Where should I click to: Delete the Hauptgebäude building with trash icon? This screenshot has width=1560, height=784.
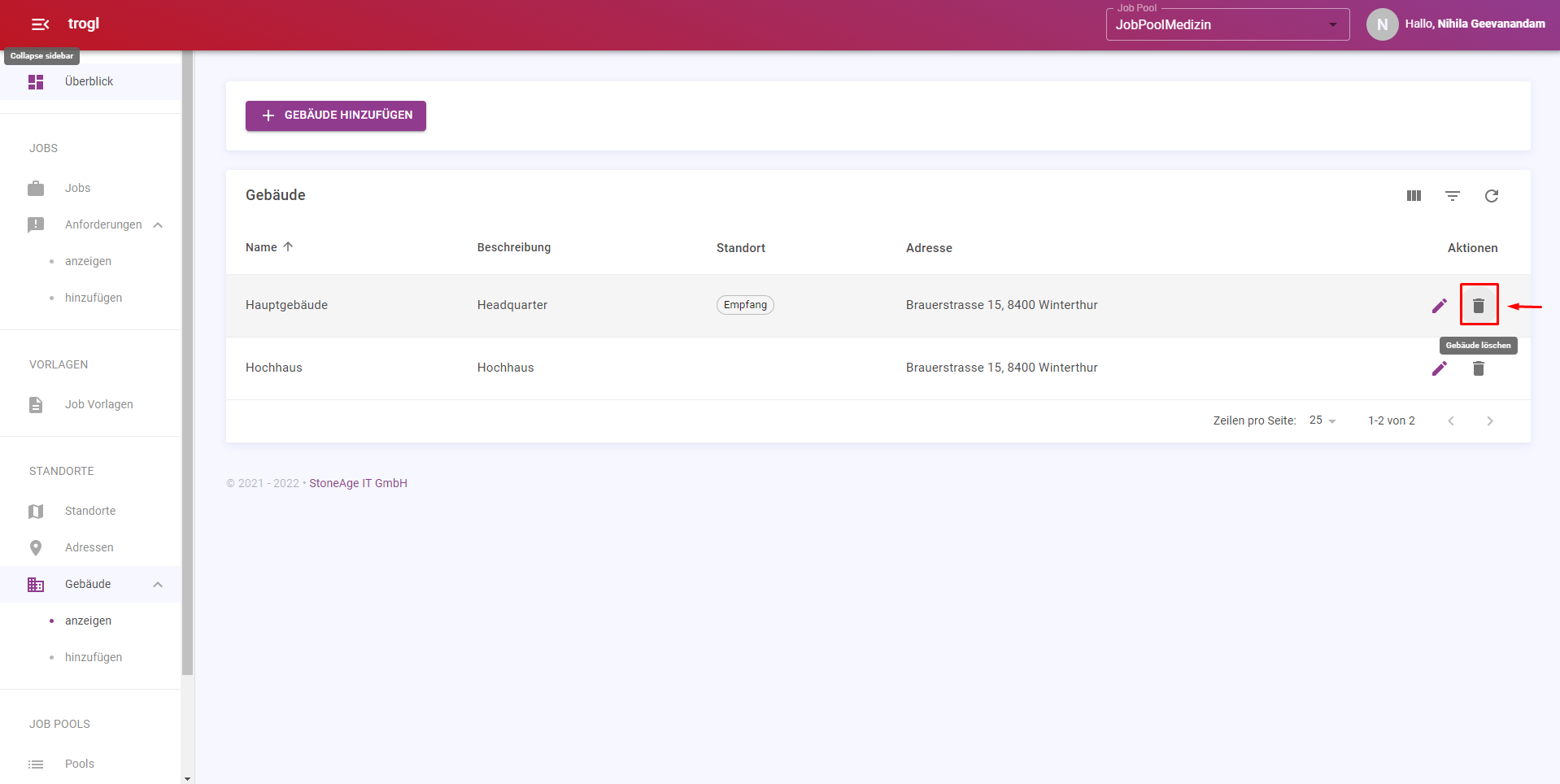(1479, 306)
